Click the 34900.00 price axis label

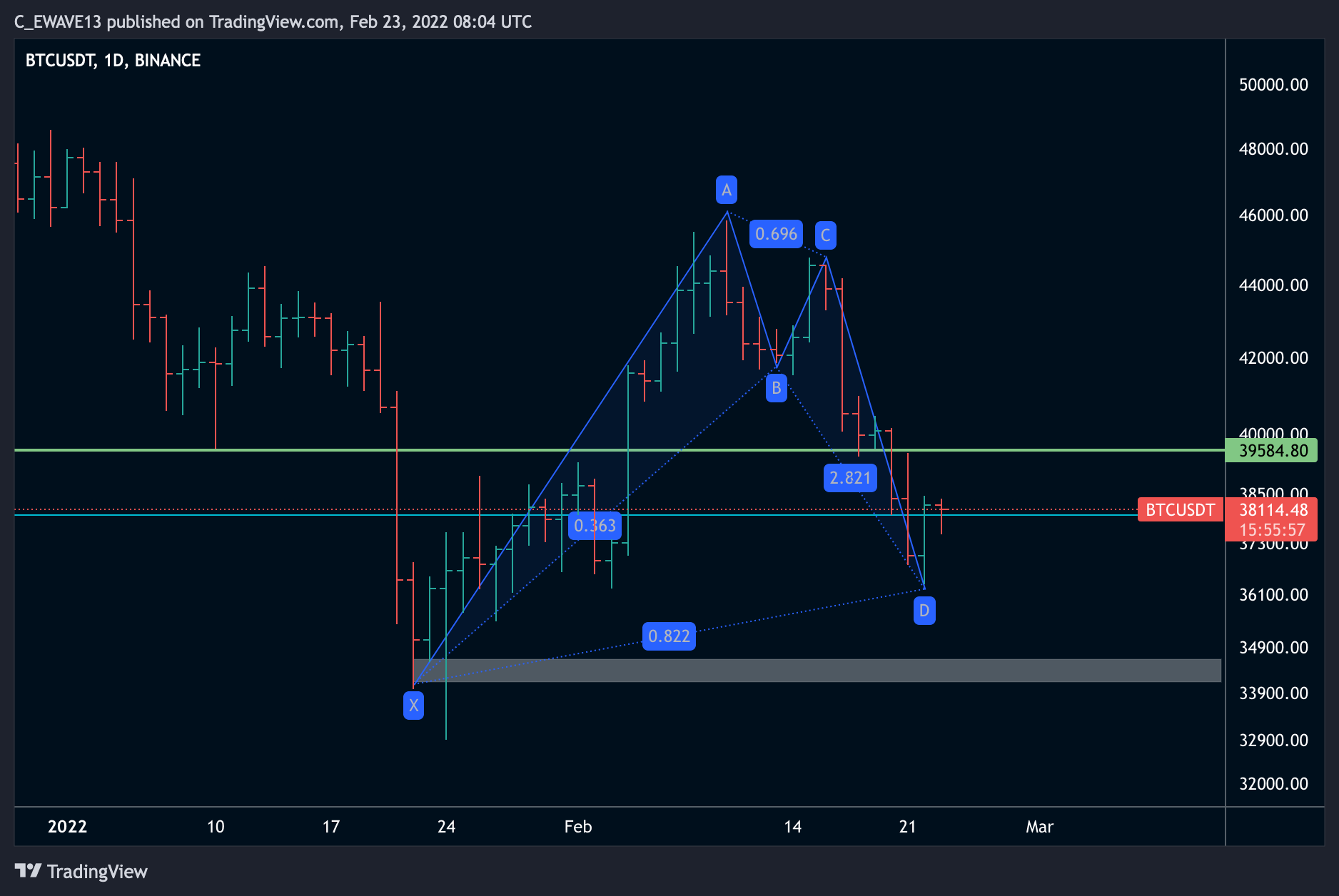[1273, 648]
